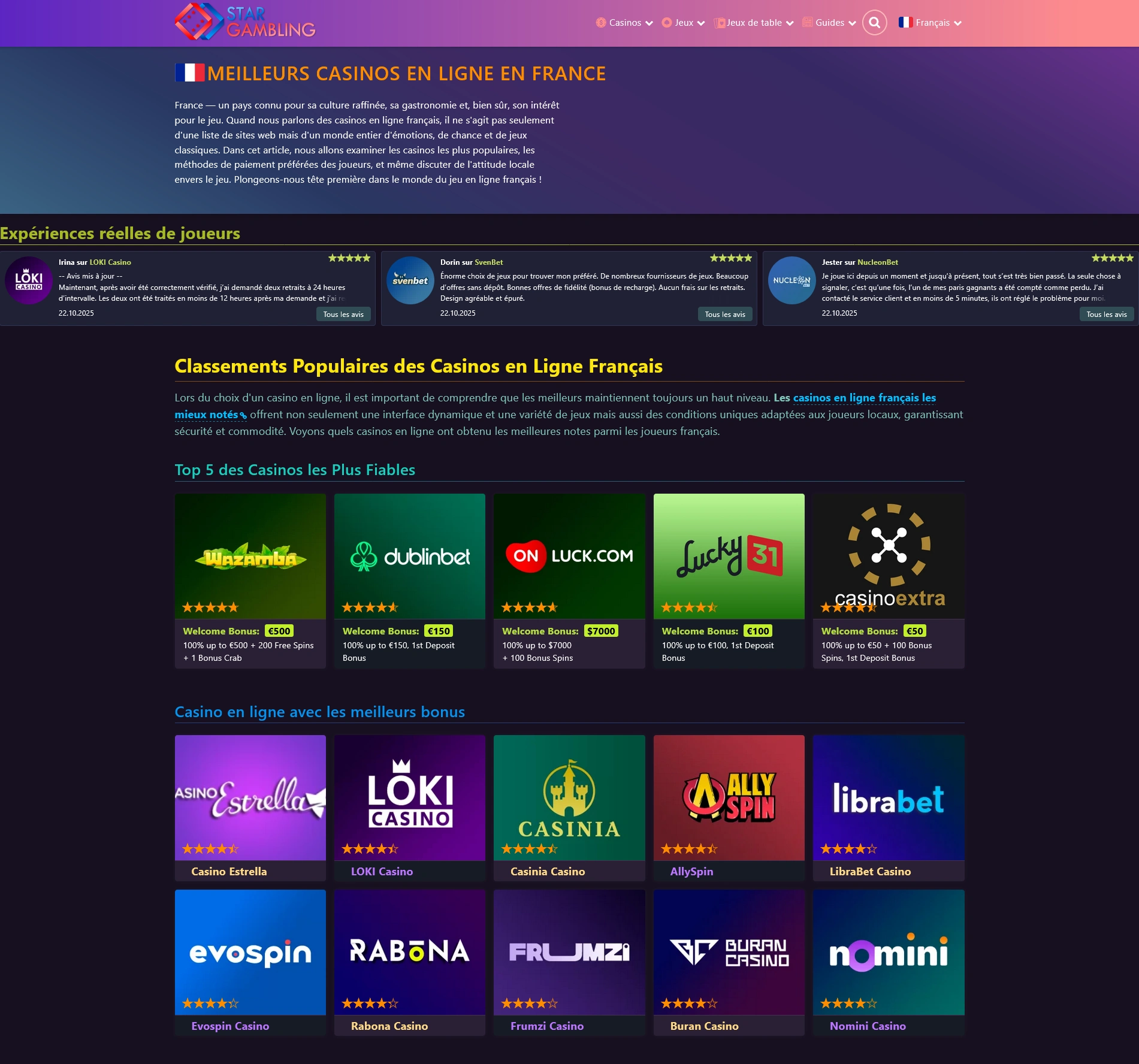Expand the Guides dropdown chevron

852,23
